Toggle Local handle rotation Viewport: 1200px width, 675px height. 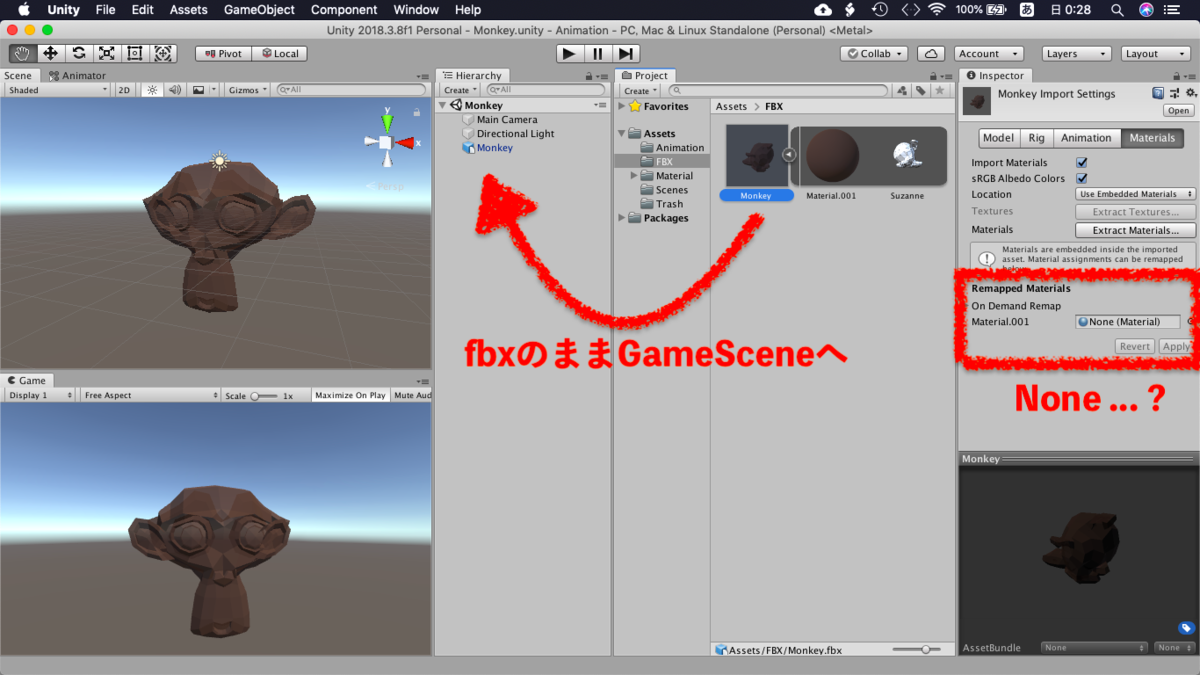[x=279, y=53]
